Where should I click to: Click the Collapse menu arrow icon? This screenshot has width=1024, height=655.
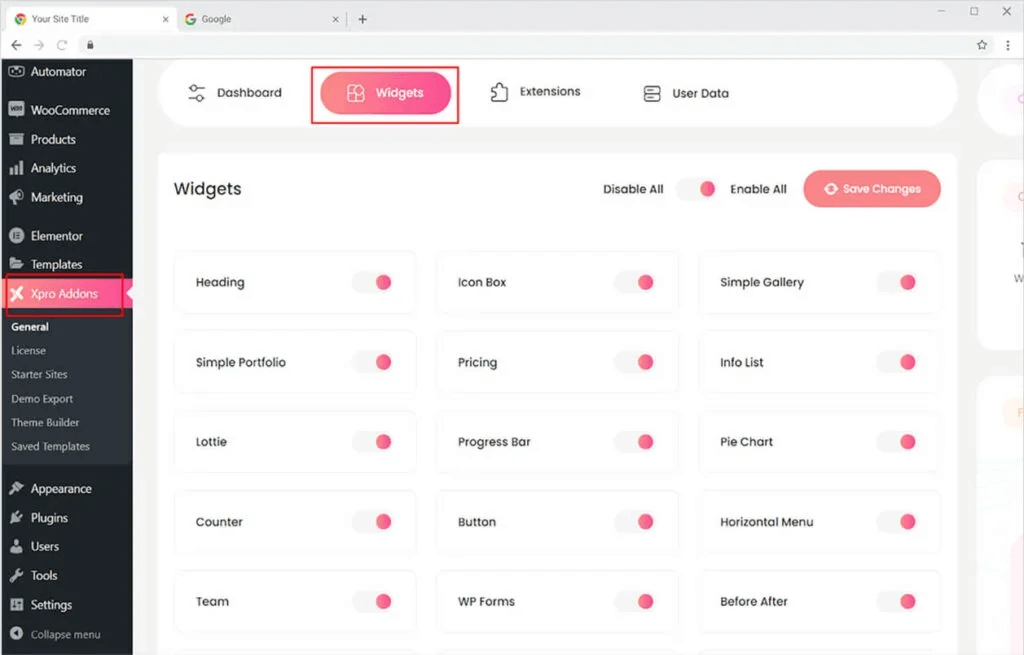[x=16, y=634]
